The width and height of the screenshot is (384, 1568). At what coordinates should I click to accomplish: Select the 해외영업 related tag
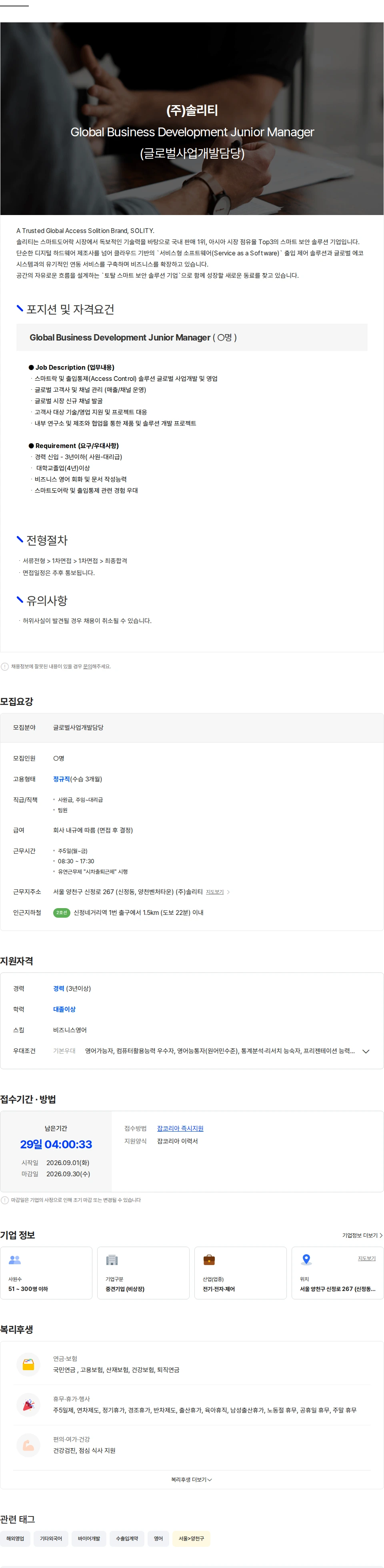point(15,1538)
